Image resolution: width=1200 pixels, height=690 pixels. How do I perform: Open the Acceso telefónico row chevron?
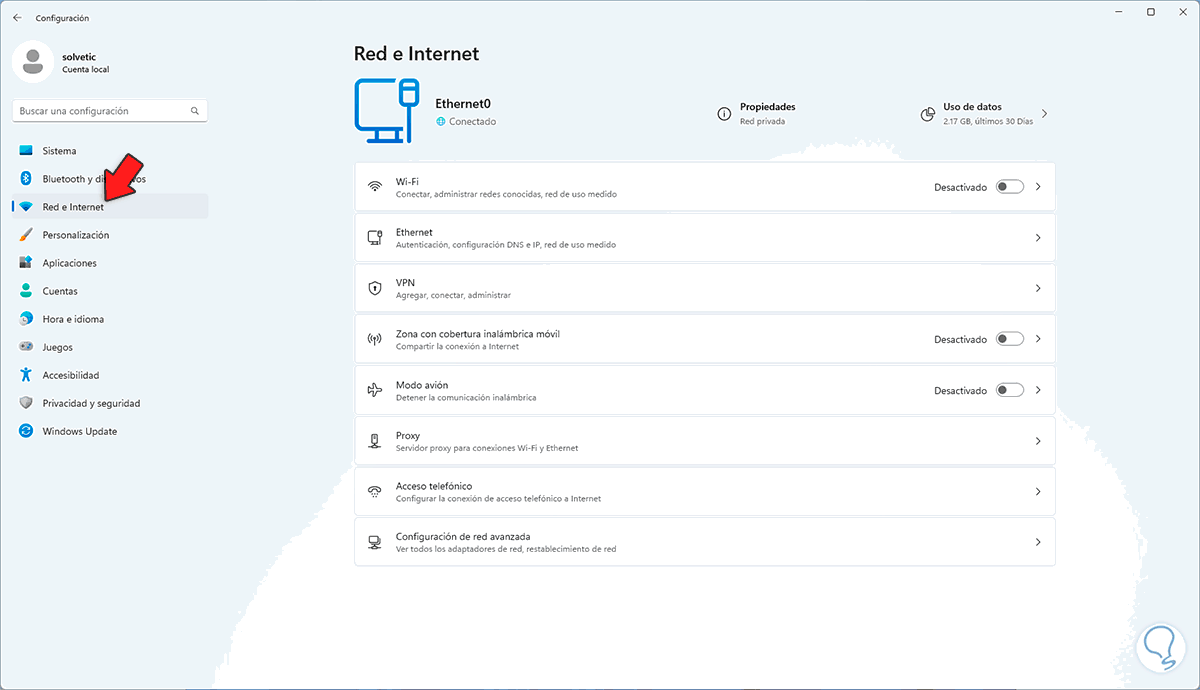[x=1038, y=491]
